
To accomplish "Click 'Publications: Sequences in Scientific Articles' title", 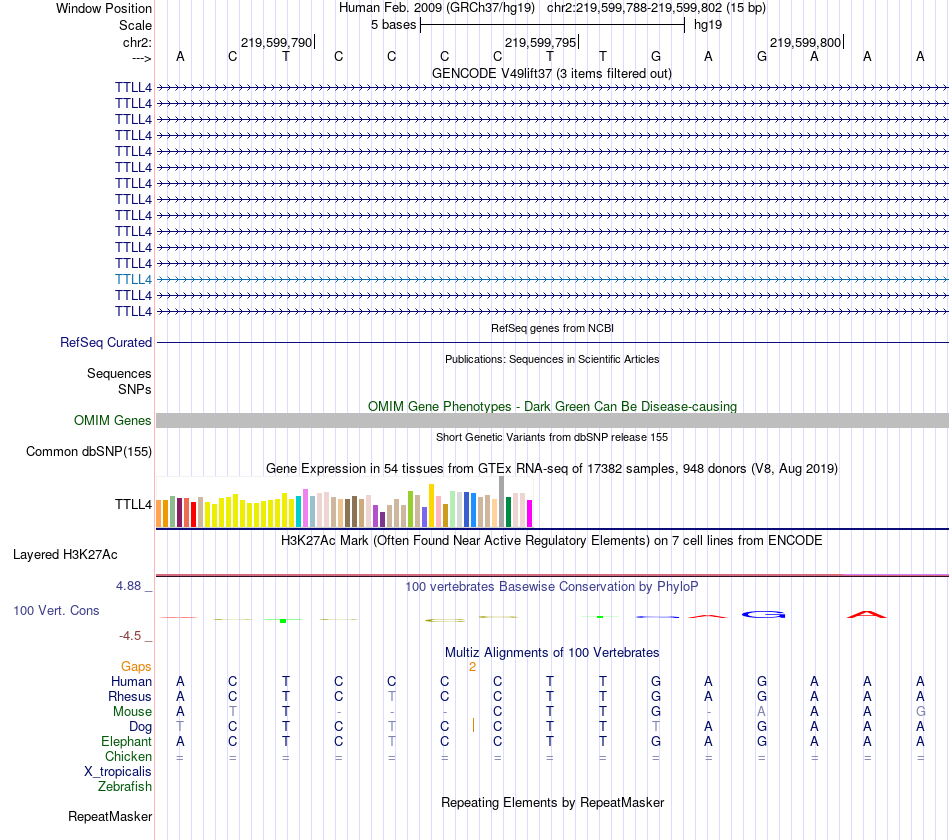I will [552, 359].
